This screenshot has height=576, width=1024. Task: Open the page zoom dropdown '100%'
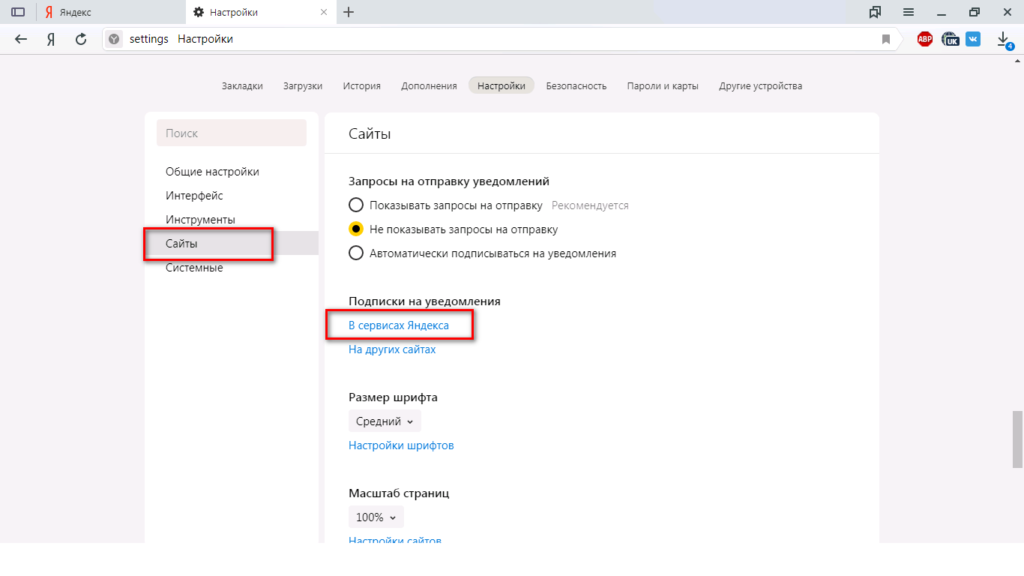[376, 517]
